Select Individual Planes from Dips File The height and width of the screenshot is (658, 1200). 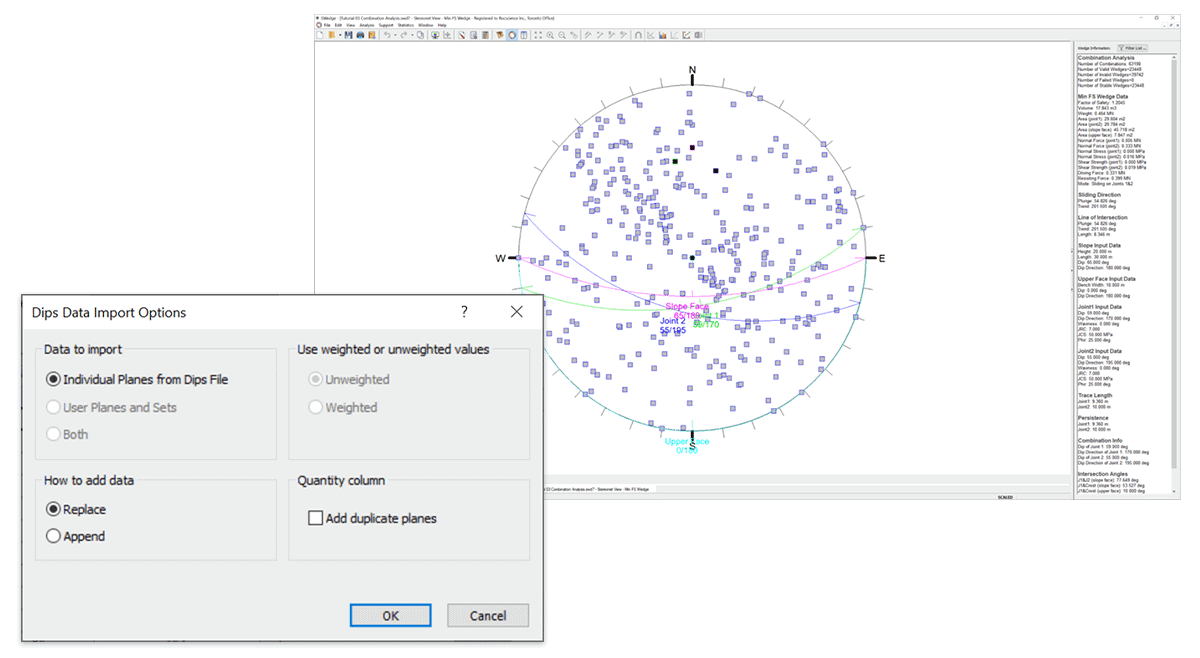coord(53,379)
